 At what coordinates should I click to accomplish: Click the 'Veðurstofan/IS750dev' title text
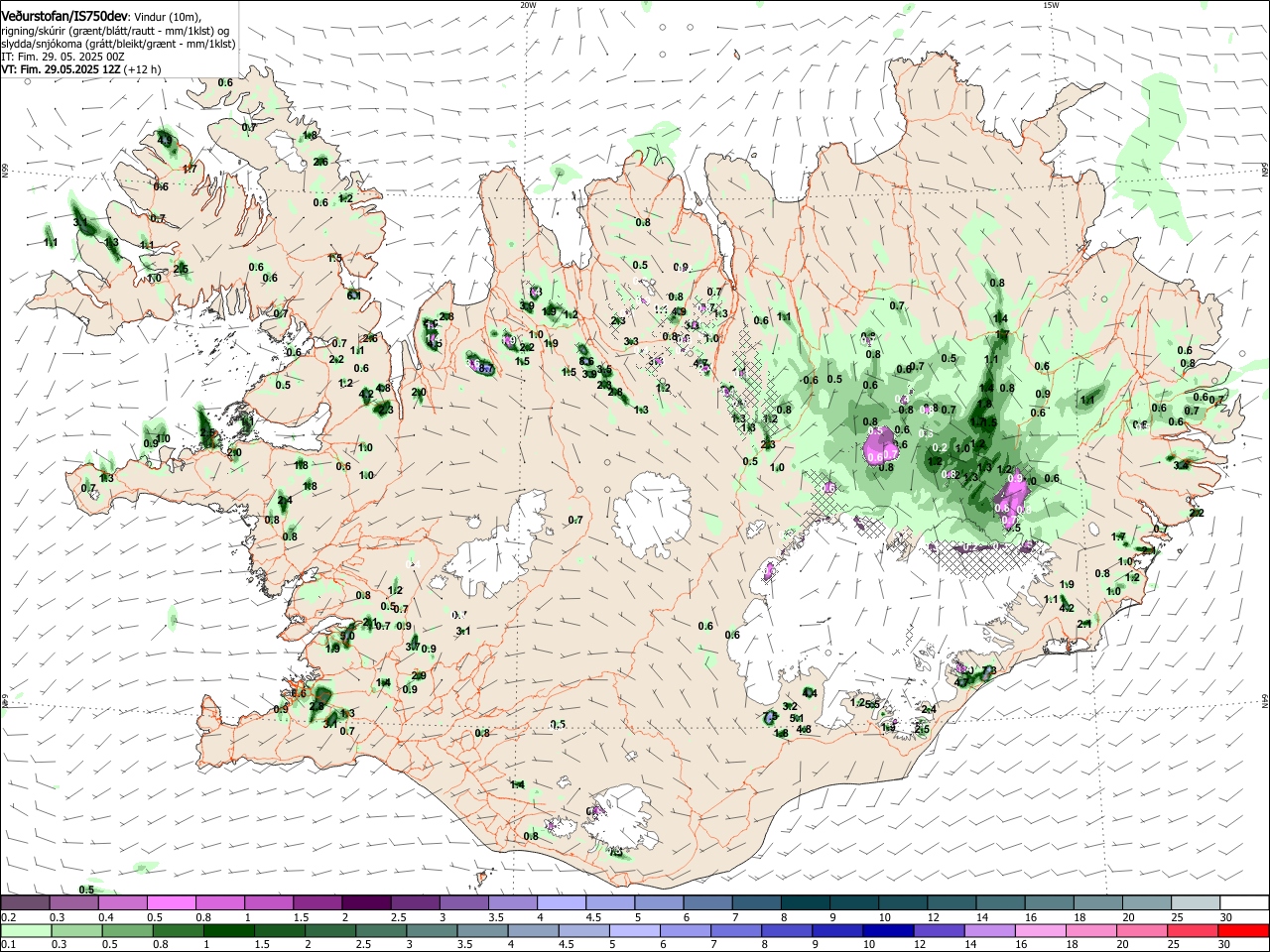pyautogui.click(x=63, y=16)
